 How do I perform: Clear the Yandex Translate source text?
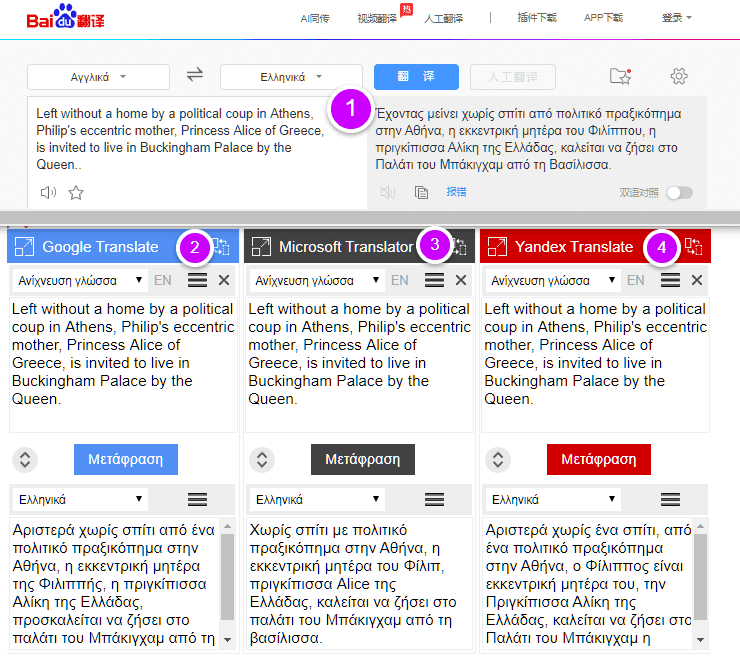[x=697, y=280]
